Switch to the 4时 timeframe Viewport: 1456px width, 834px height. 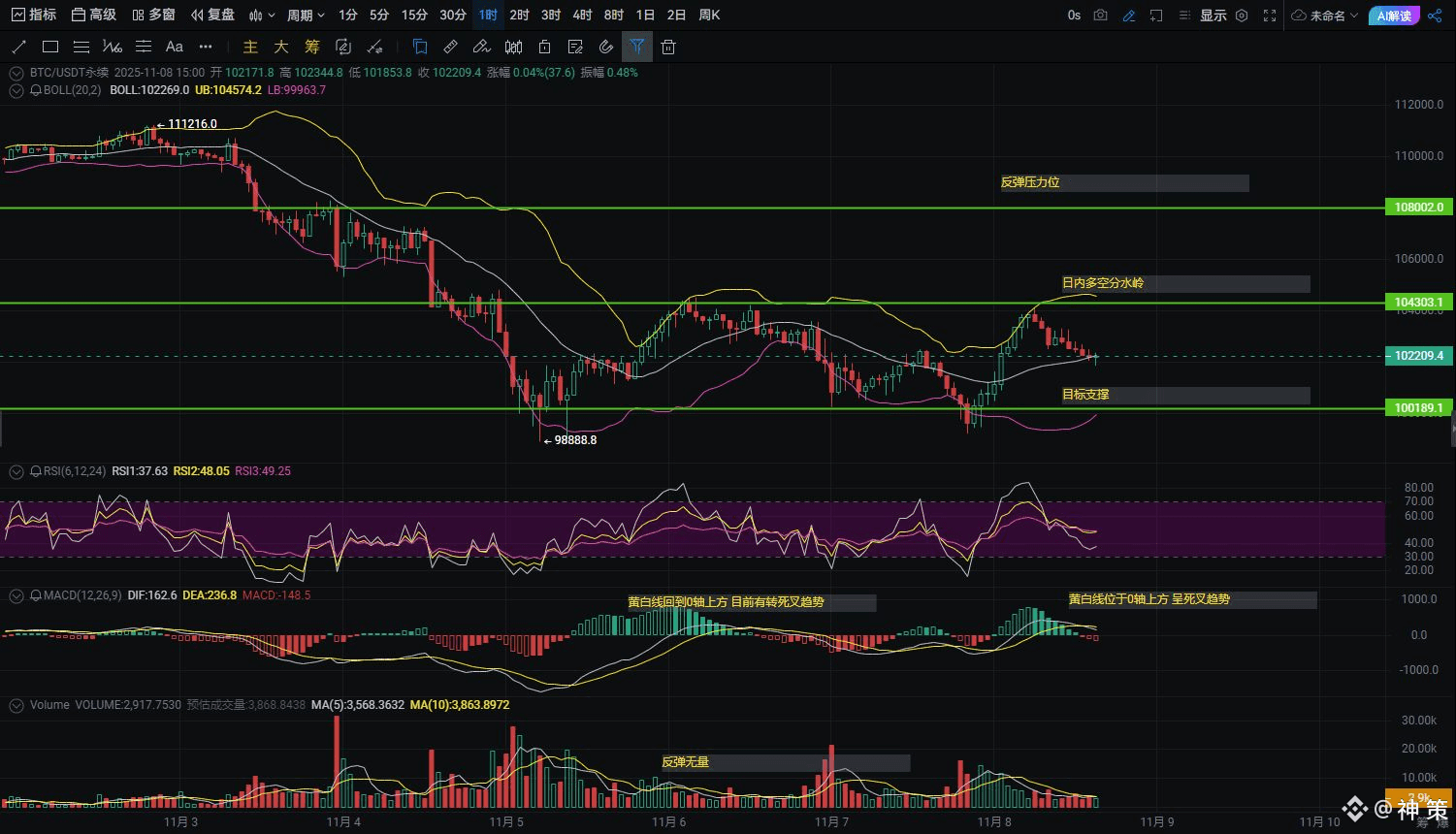[x=582, y=16]
